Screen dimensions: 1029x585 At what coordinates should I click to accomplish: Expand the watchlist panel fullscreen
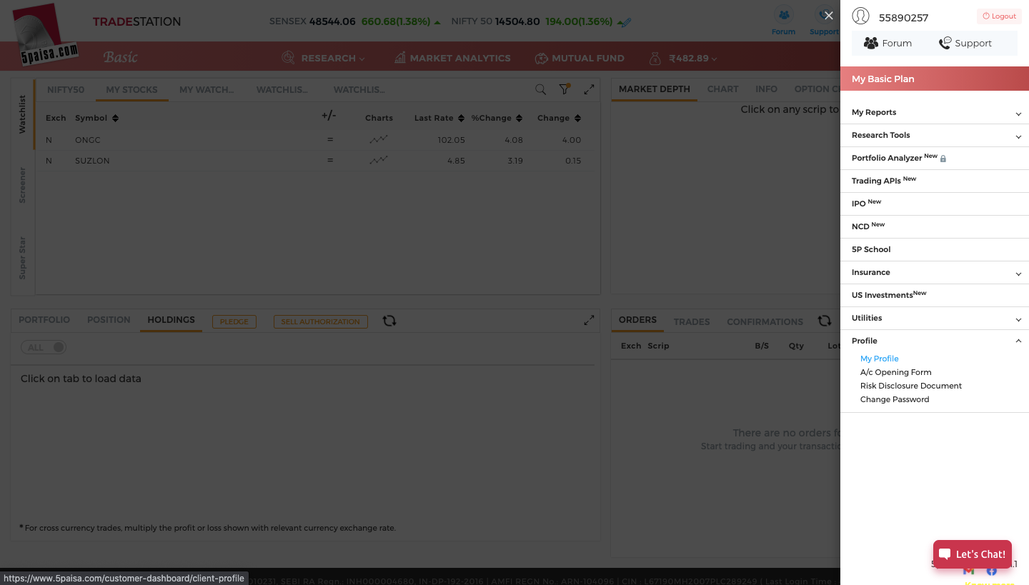[x=589, y=89]
